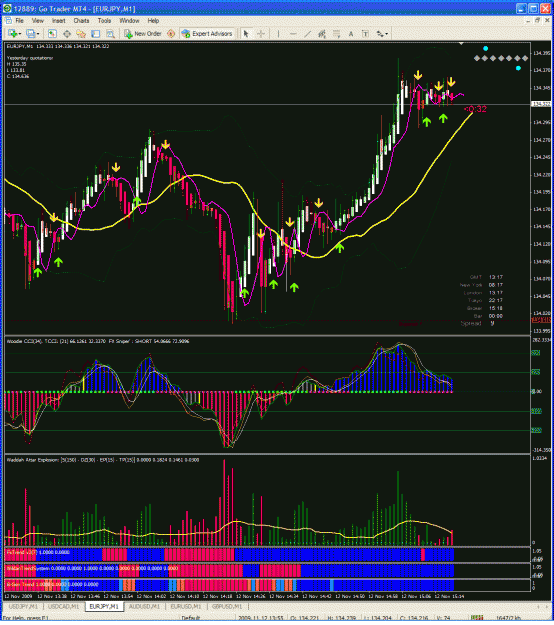Image resolution: width=554 pixels, height=625 pixels.
Task: Expand the New Chart dropdown arrow
Action: pos(19,34)
